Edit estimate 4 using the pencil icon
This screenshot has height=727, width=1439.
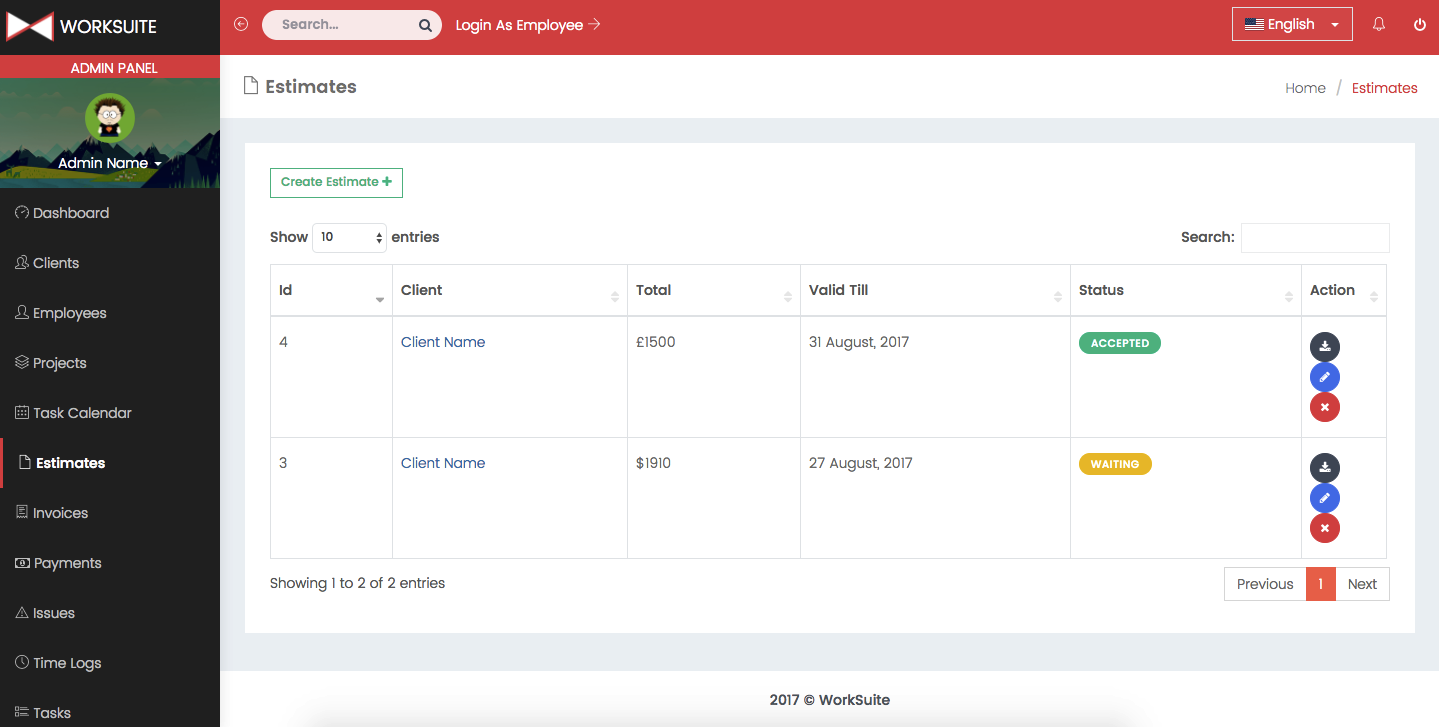pyautogui.click(x=1324, y=377)
